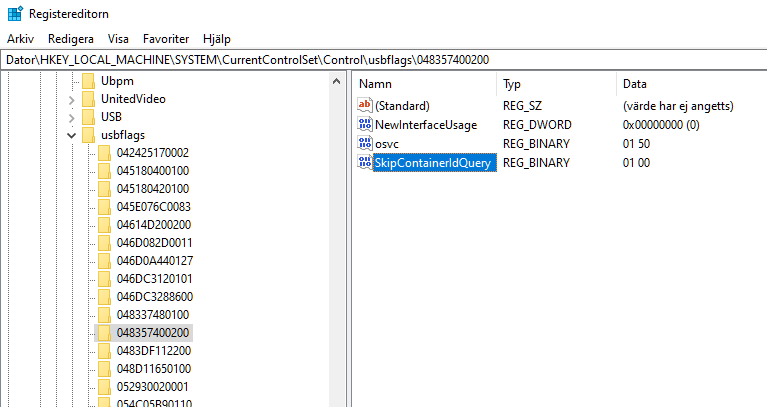Click the tree pane vertical scrollbar

(338, 240)
